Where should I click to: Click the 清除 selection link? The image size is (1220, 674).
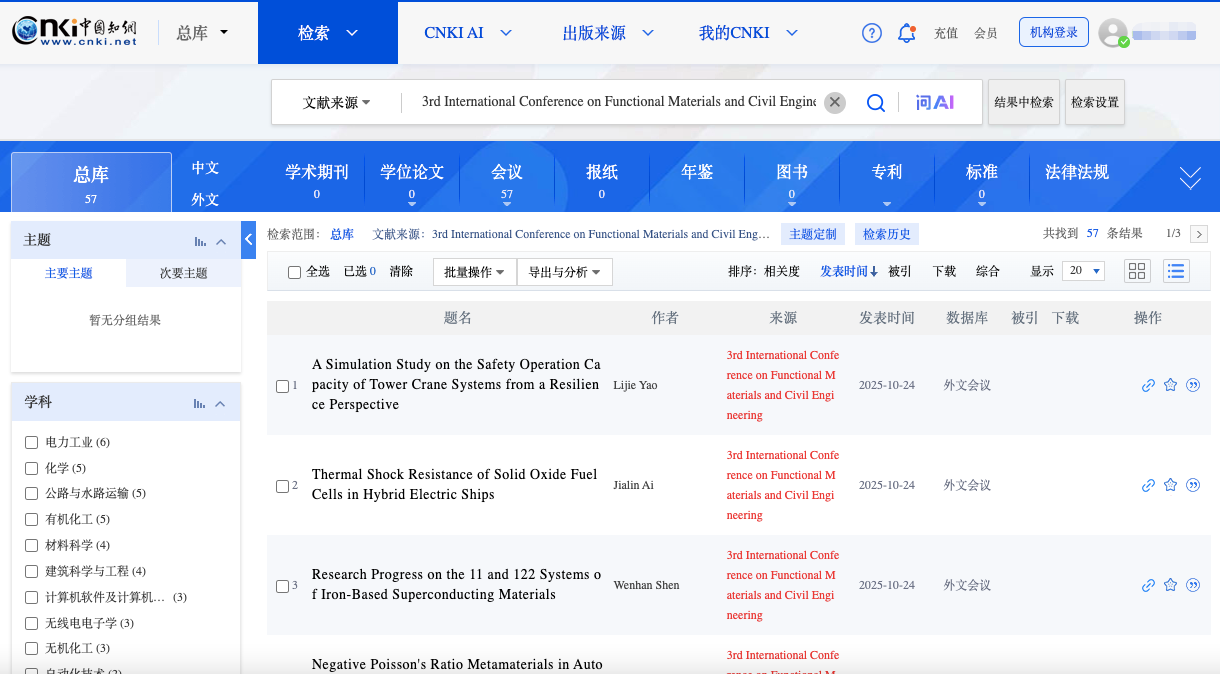tap(401, 271)
